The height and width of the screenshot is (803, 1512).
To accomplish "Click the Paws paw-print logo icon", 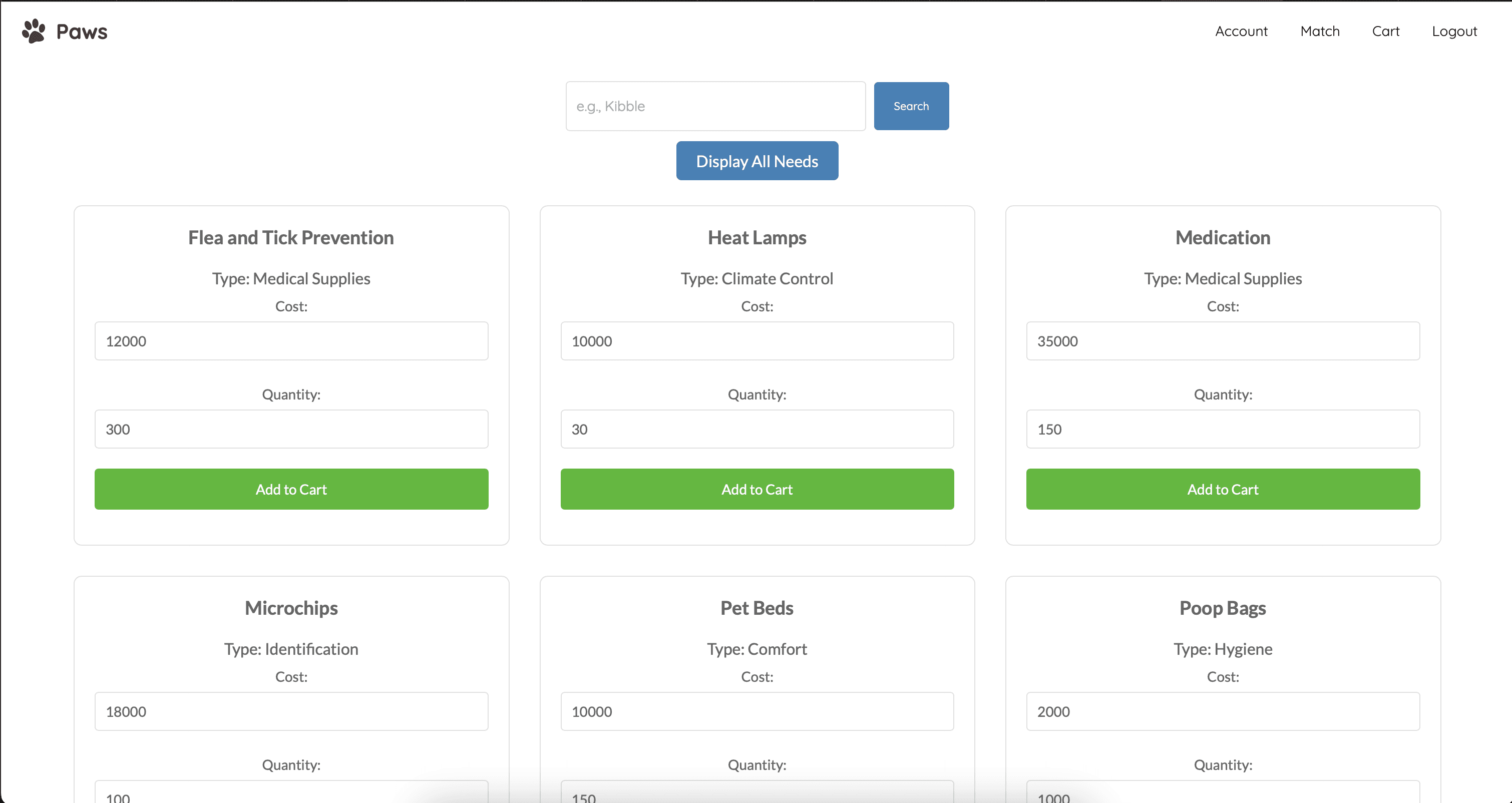I will [x=34, y=31].
